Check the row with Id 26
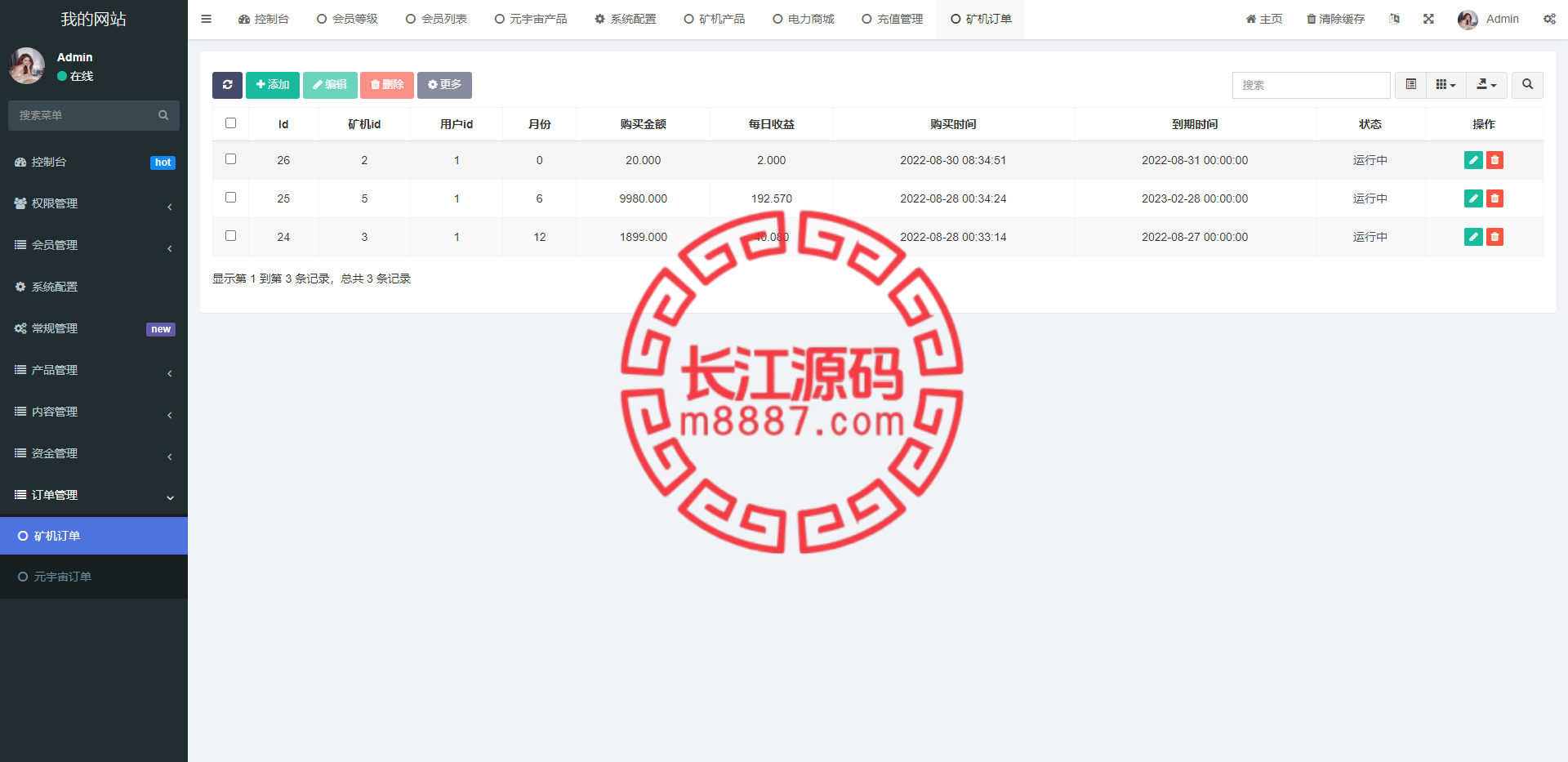1568x762 pixels. (230, 159)
